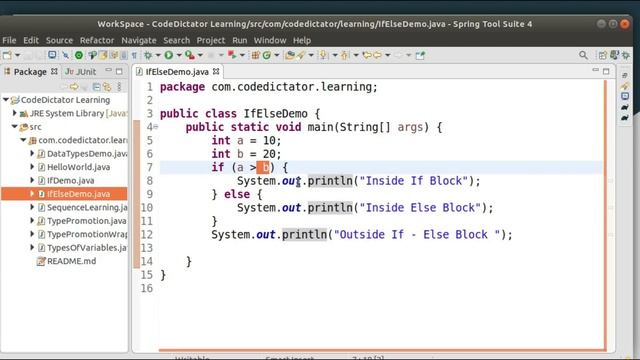Click the Coverage run icon
The image size is (640, 360).
190,55
